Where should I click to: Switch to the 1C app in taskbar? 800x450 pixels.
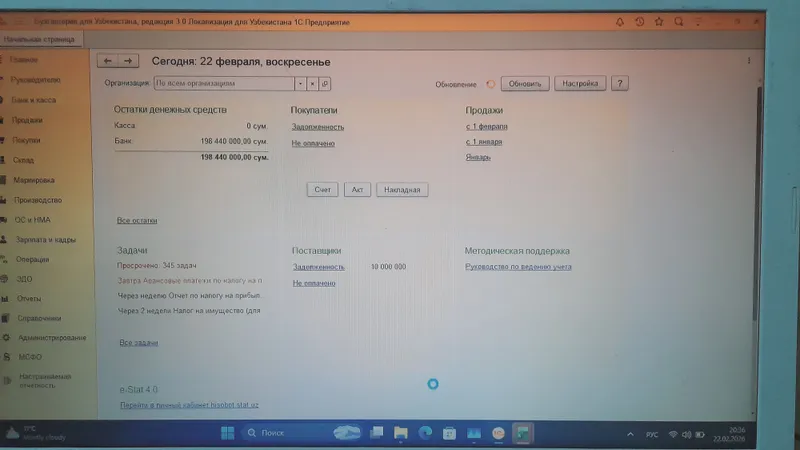pos(498,433)
